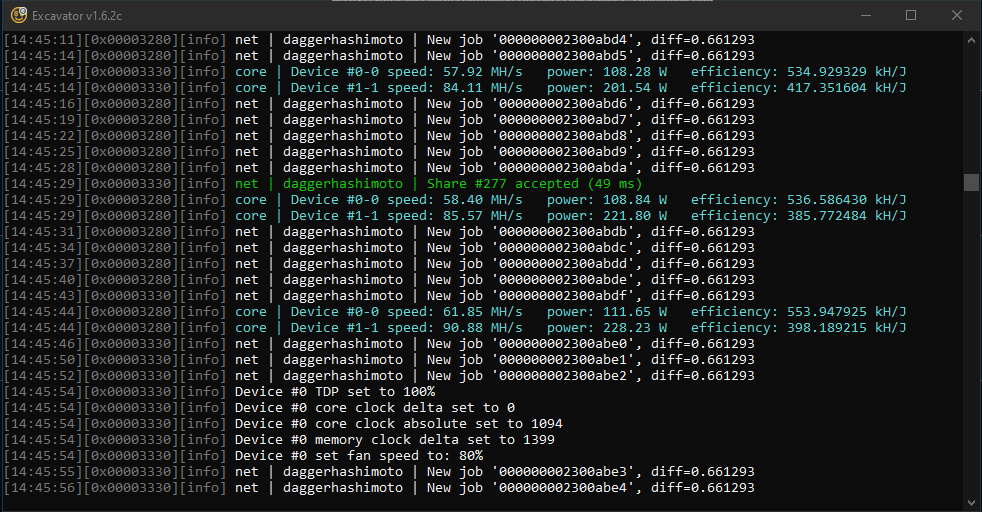
Task: Click job ID '000000002300abd7'
Action: coord(563,120)
